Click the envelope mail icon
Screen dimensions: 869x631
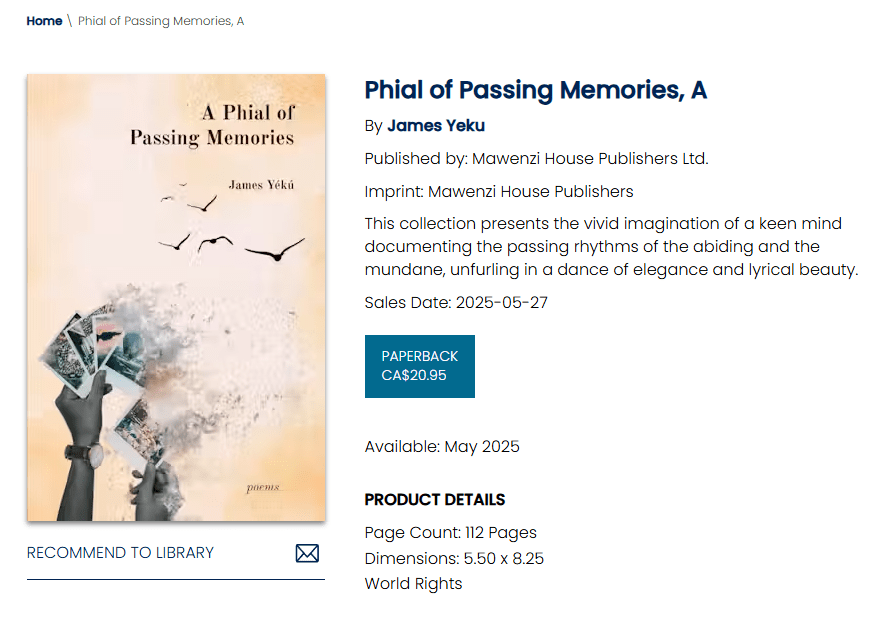[x=307, y=553]
